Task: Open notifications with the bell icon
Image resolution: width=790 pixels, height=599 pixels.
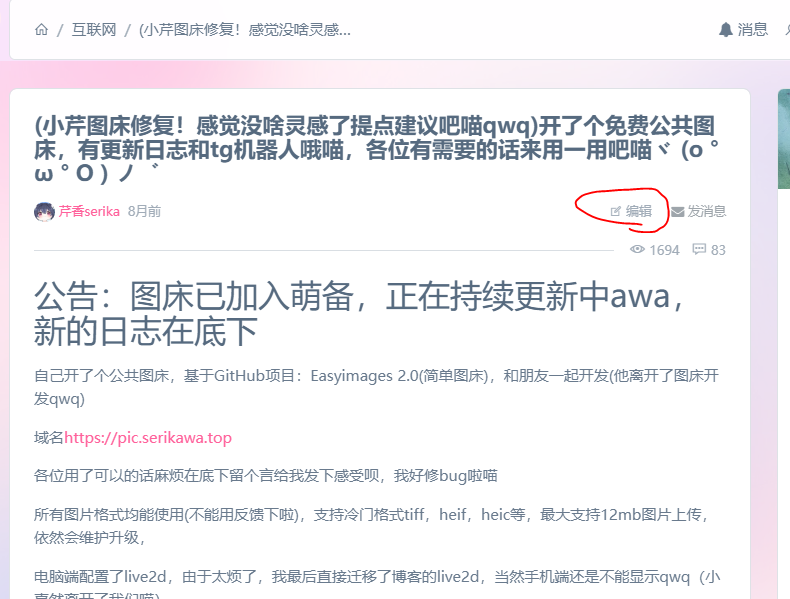Action: coord(726,30)
